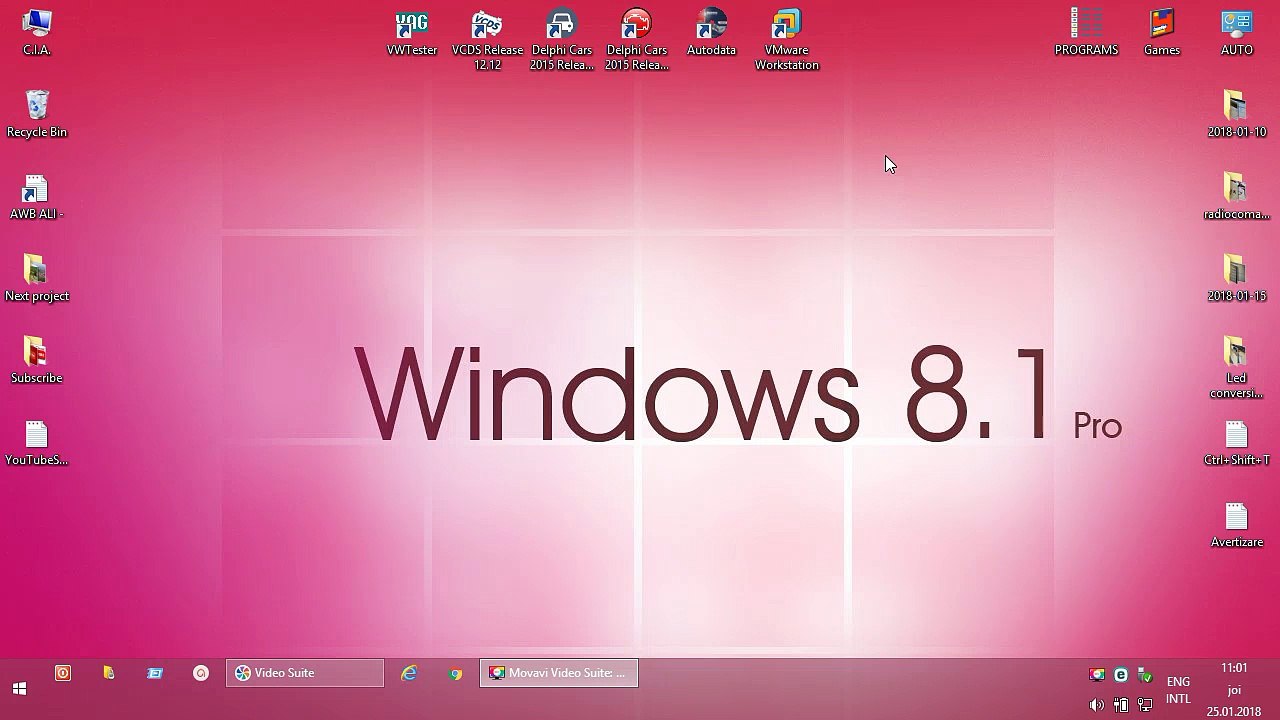Open the blue window icon in taskbar

155,673
